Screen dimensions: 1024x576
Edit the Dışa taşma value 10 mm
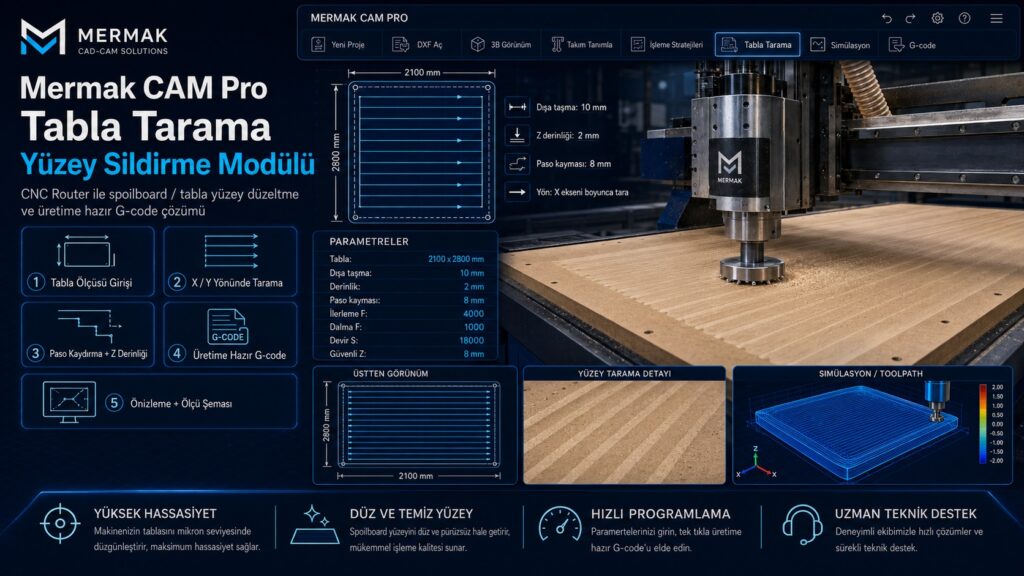[472, 273]
